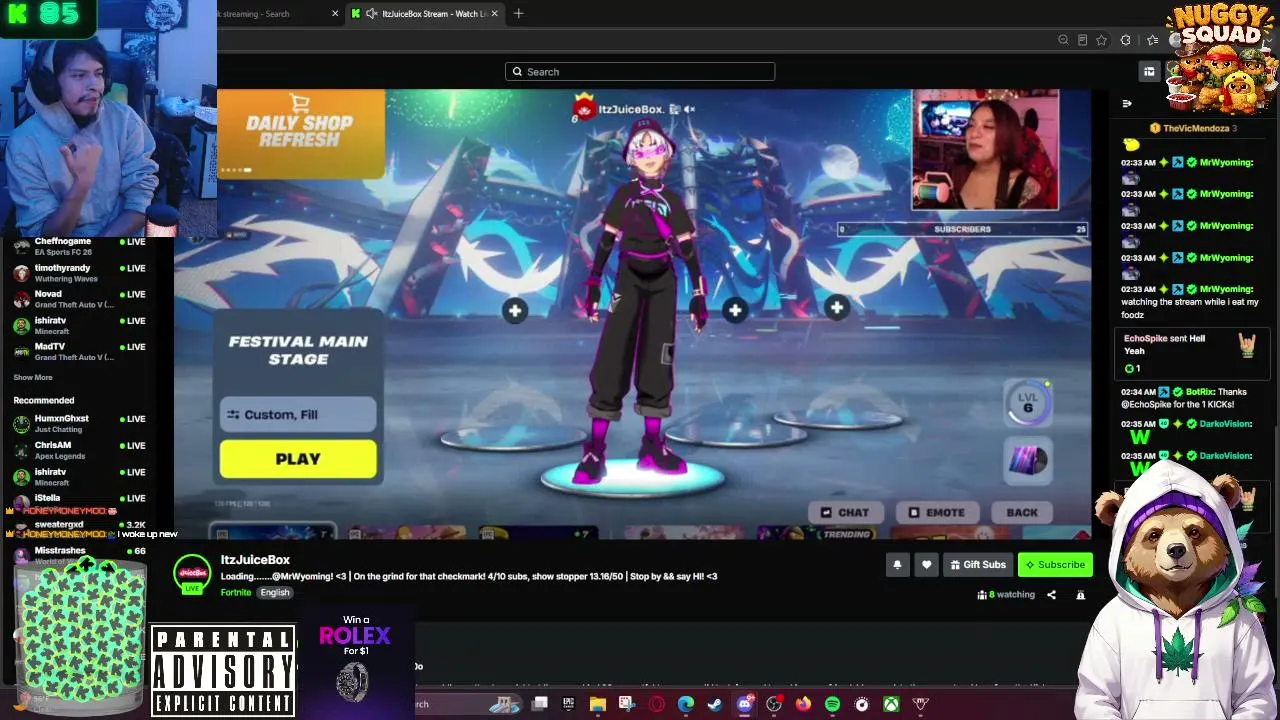Open the Daily Shop Refresh banner
1280x720 pixels.
coord(300,133)
